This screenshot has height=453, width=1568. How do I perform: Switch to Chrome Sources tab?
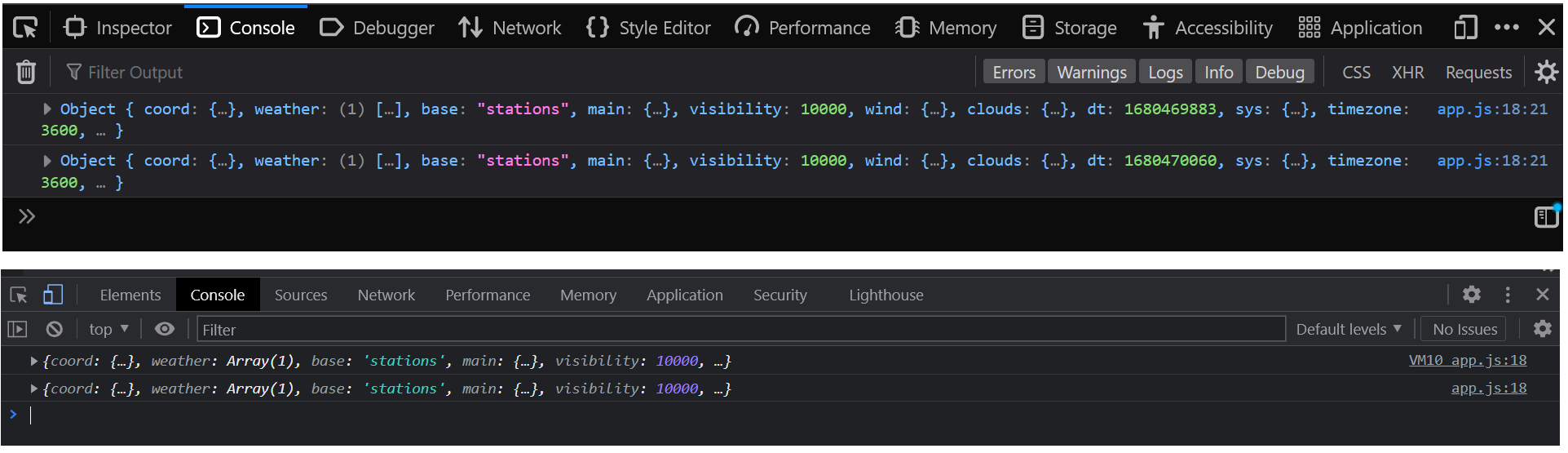(x=301, y=295)
